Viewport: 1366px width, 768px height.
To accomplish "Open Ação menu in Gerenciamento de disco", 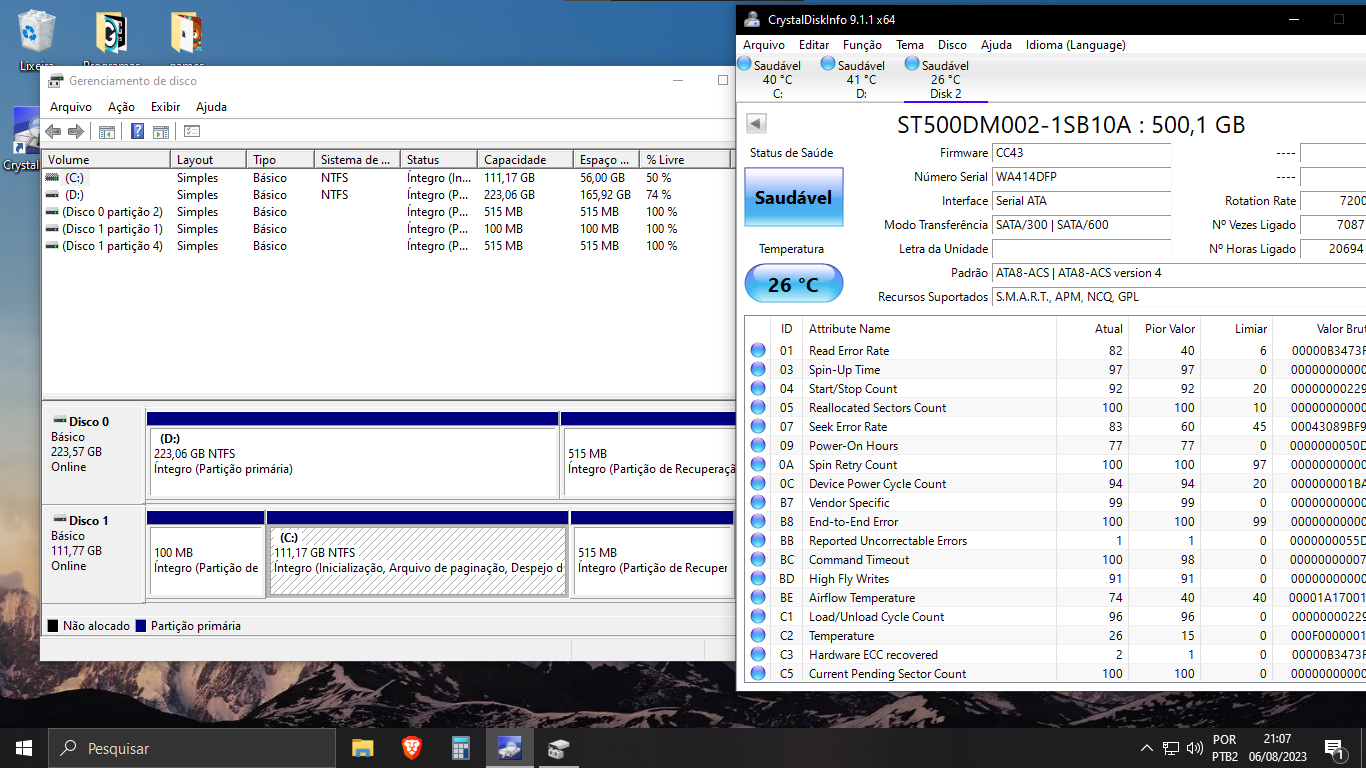I will (x=121, y=107).
